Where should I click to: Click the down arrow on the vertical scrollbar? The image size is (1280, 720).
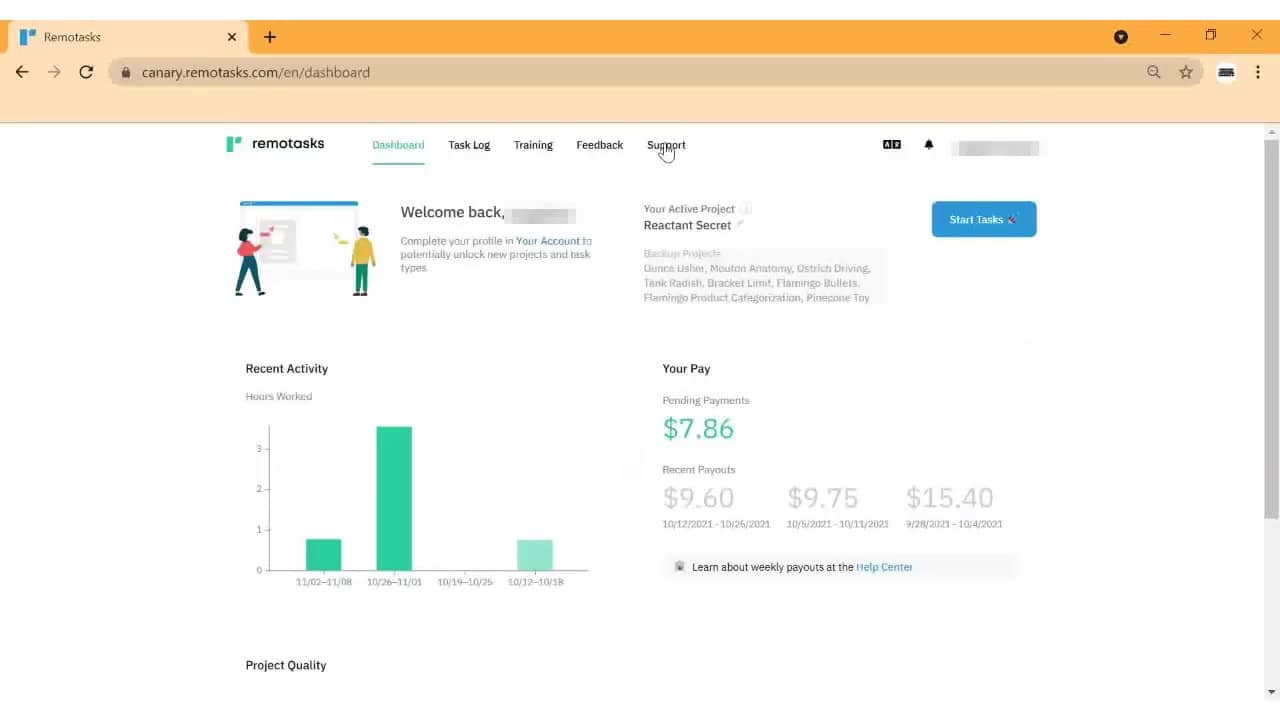click(x=1272, y=690)
